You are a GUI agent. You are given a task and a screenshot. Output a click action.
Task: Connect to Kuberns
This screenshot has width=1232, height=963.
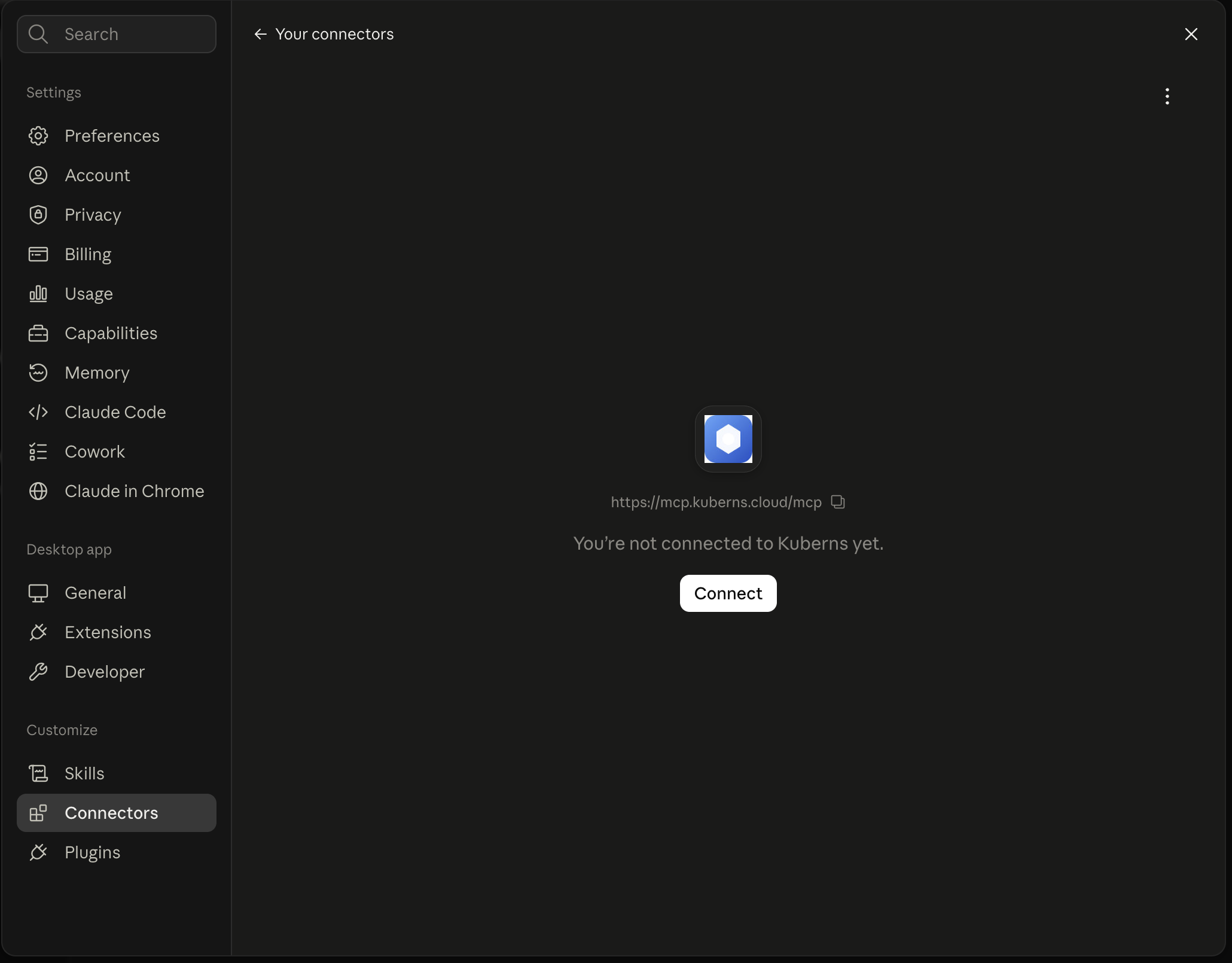click(728, 593)
